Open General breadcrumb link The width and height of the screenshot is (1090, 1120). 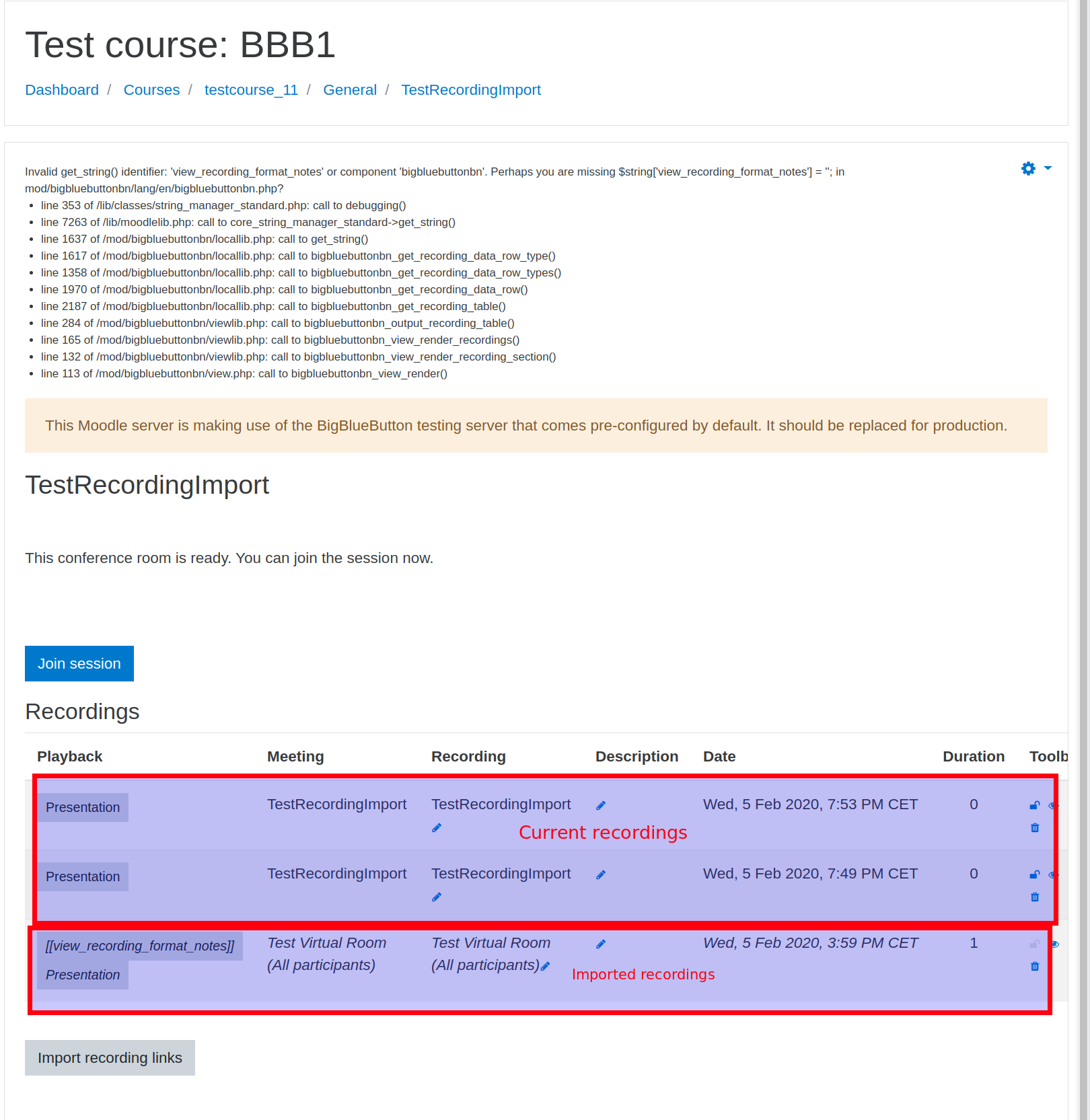(x=350, y=89)
